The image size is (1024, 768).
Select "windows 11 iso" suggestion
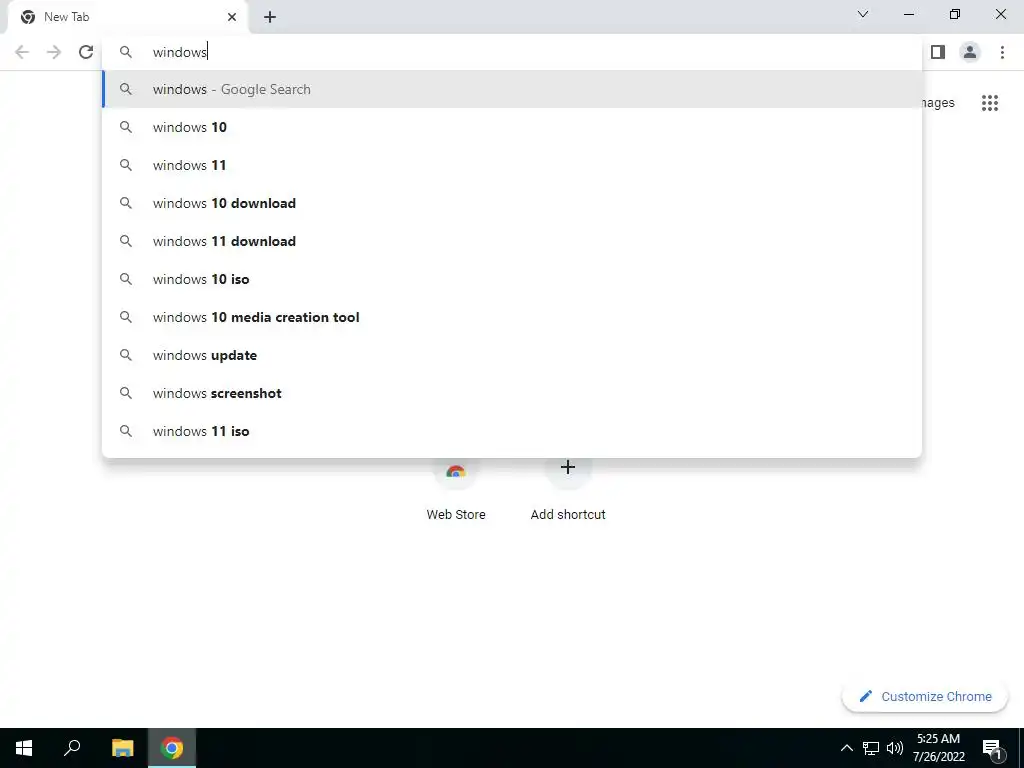pos(512,431)
